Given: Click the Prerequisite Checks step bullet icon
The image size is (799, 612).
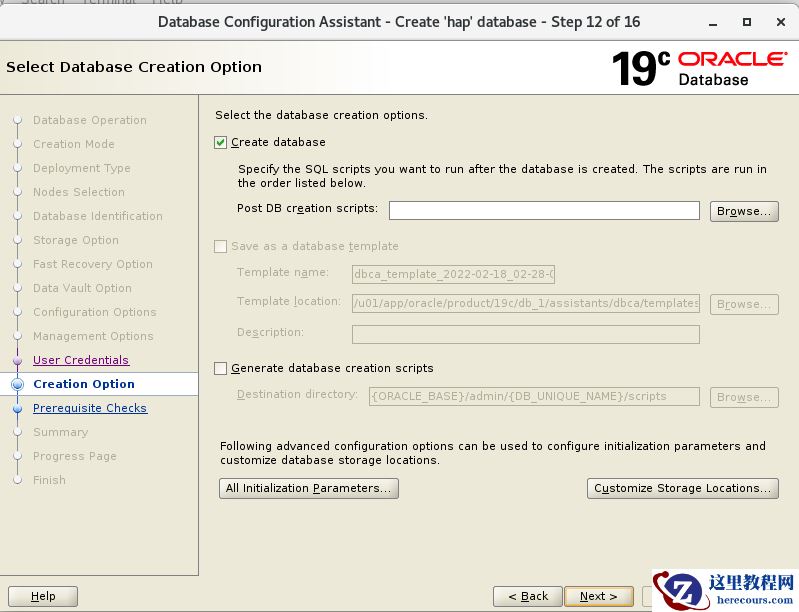Looking at the screenshot, I should pyautogui.click(x=17, y=409).
